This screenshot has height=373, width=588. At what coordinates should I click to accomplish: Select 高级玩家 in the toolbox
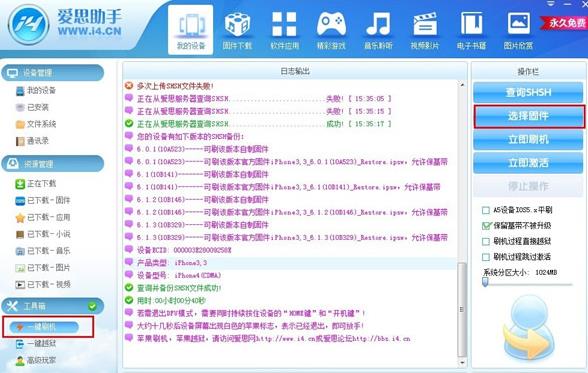tap(36, 360)
